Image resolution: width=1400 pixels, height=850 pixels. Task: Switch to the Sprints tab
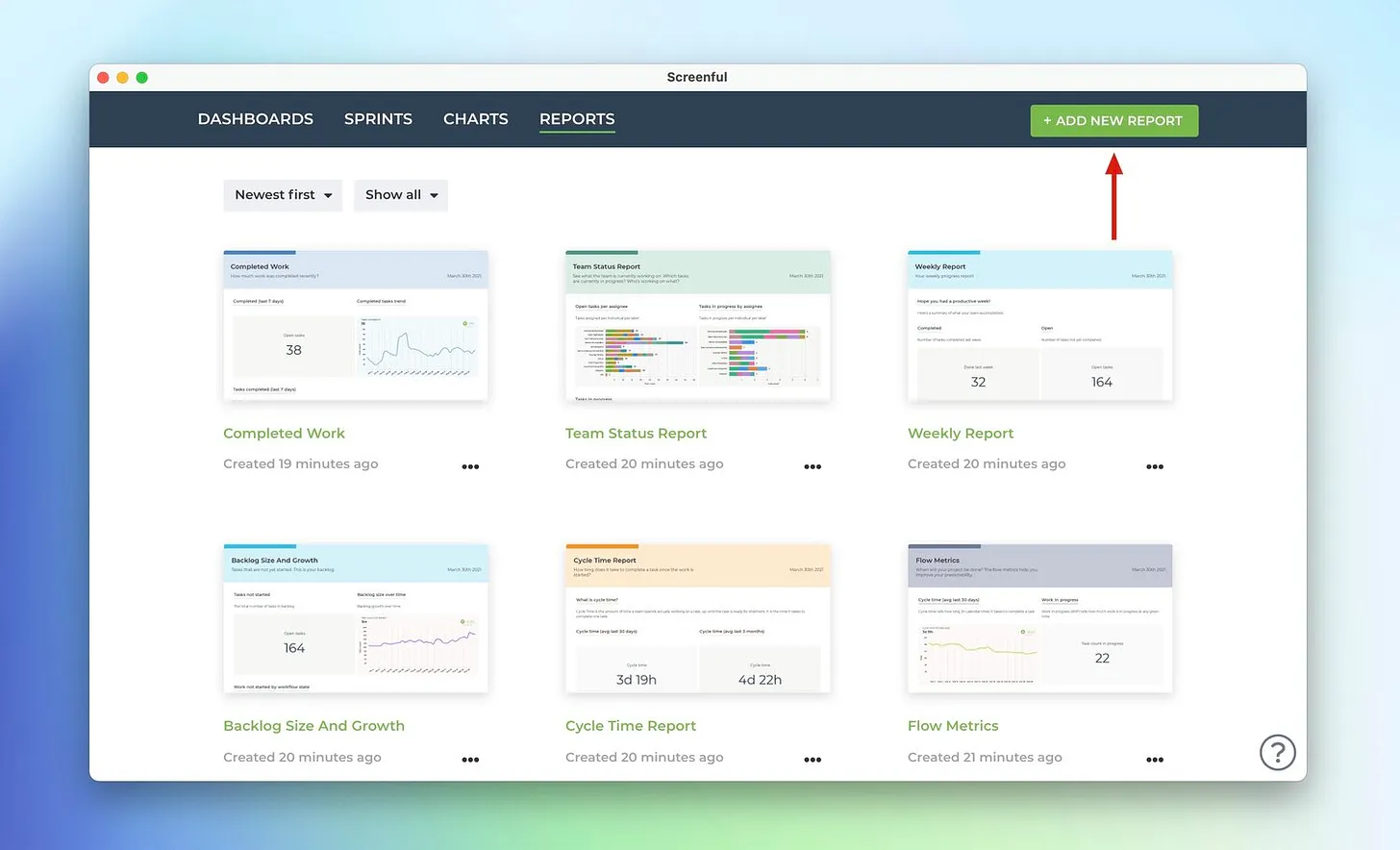pos(378,119)
